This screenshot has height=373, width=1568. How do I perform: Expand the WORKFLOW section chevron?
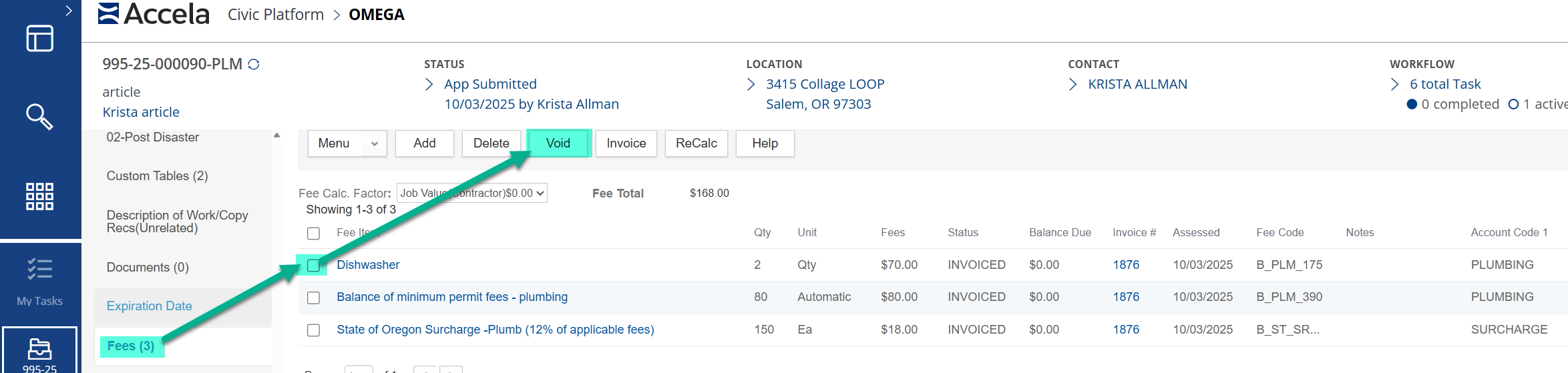[1395, 85]
